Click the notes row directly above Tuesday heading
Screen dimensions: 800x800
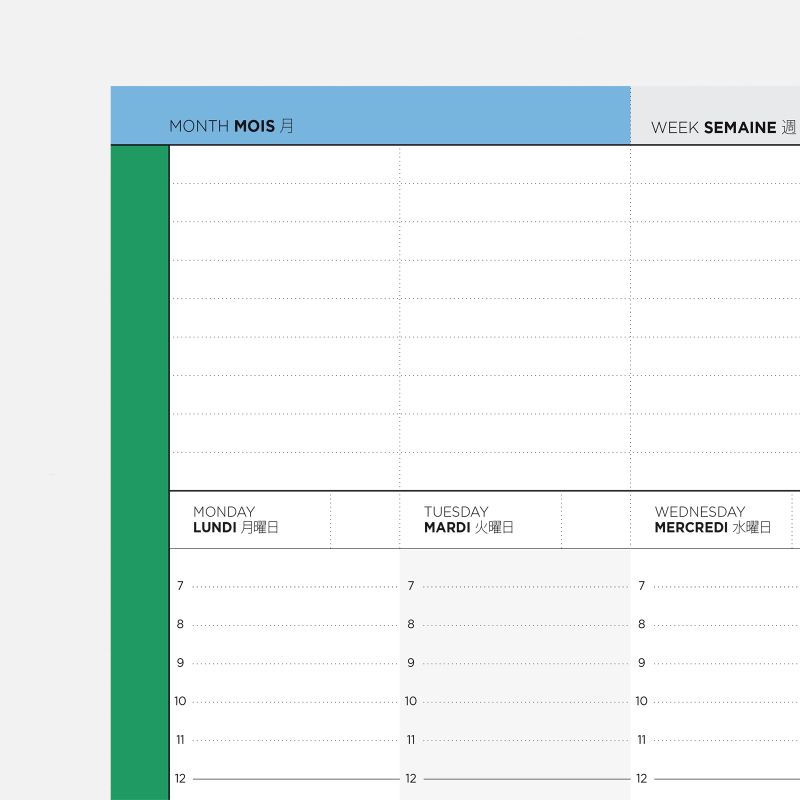click(x=515, y=472)
